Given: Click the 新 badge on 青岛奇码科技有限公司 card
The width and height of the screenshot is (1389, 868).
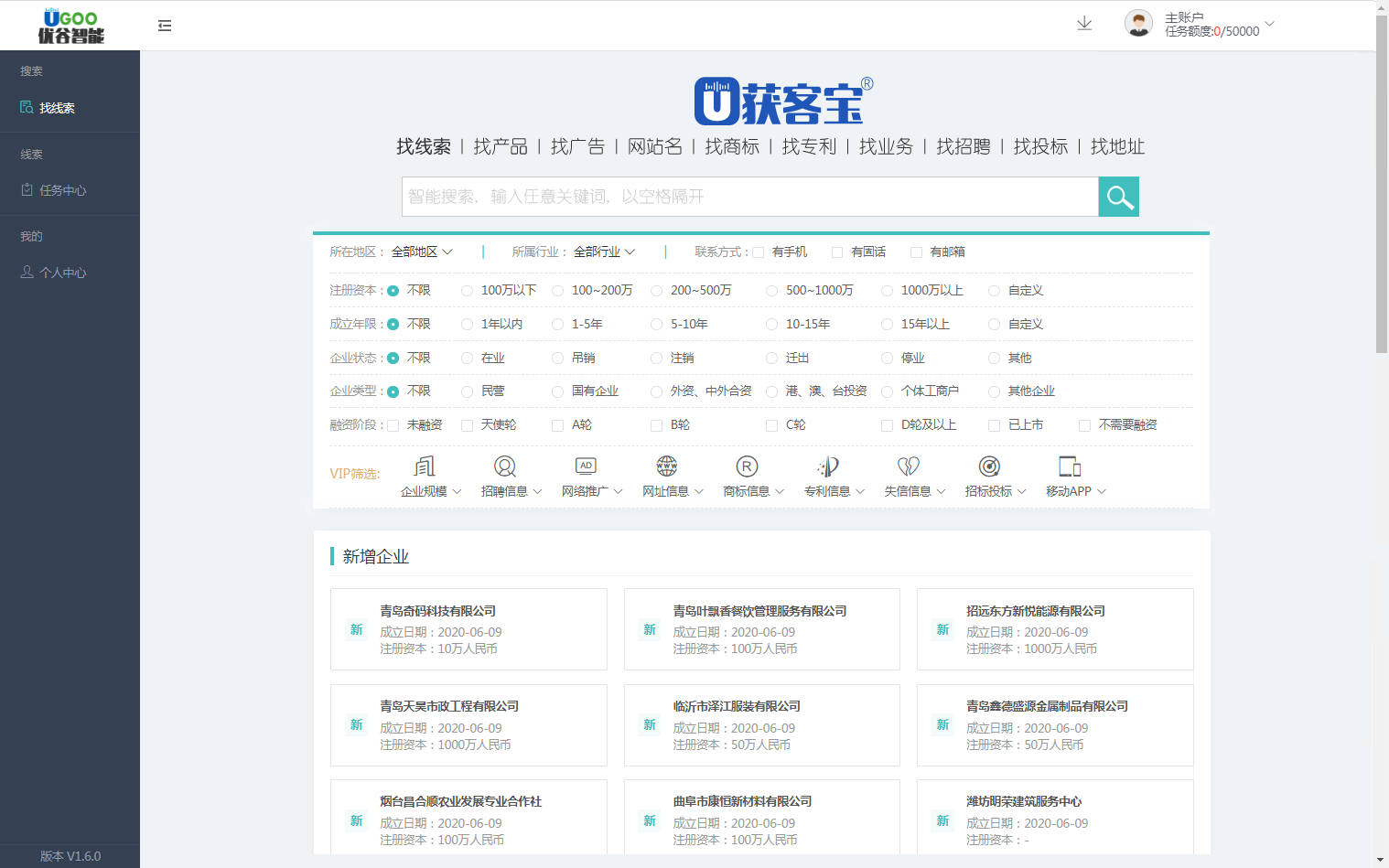Looking at the screenshot, I should point(357,629).
